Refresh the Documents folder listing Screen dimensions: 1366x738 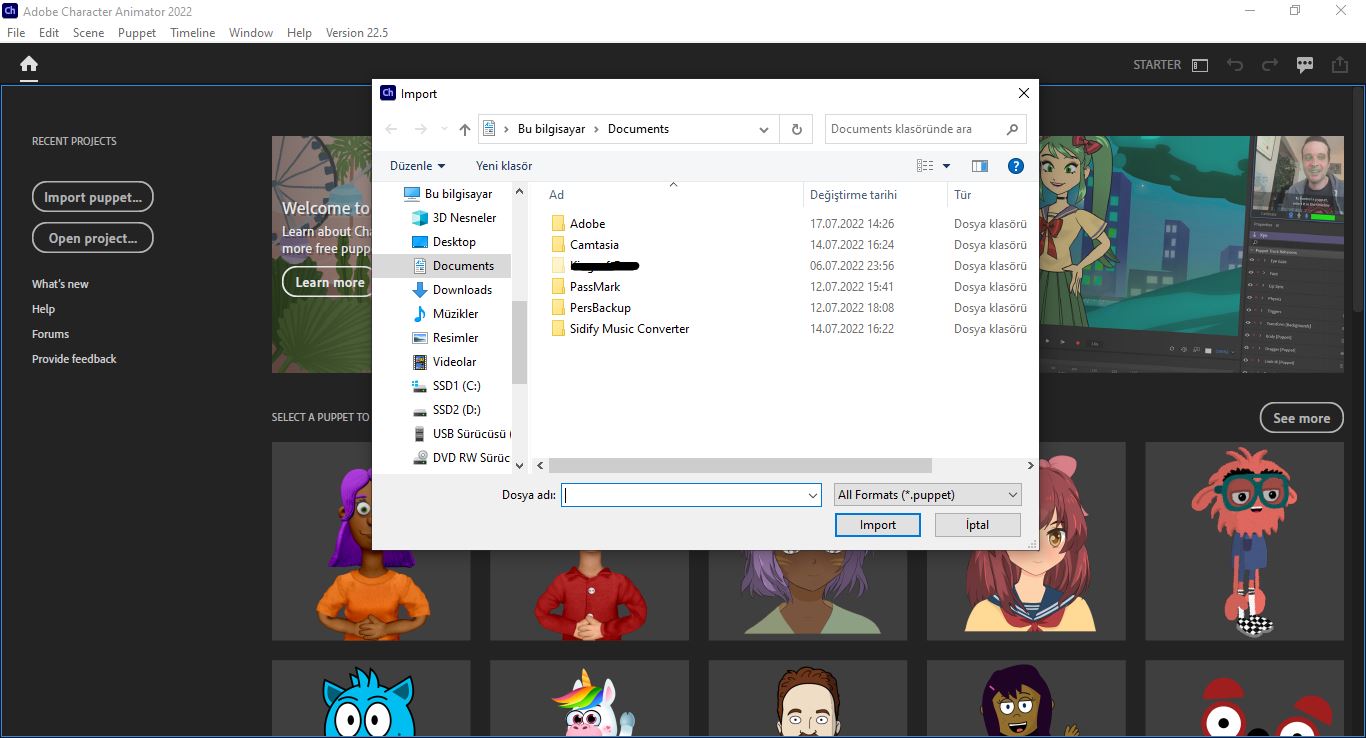[x=797, y=129]
